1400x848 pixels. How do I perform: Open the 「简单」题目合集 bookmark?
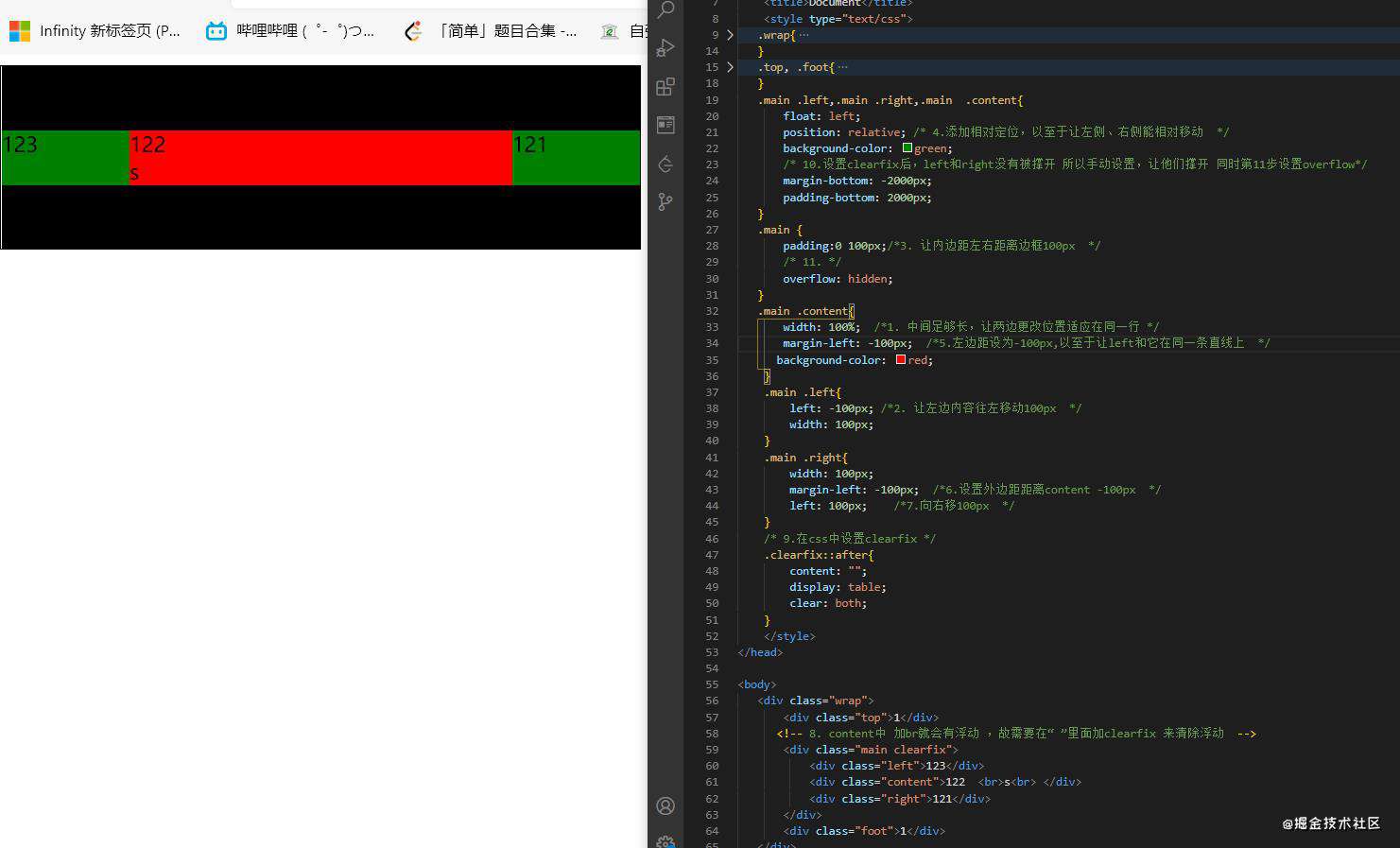pyautogui.click(x=490, y=31)
